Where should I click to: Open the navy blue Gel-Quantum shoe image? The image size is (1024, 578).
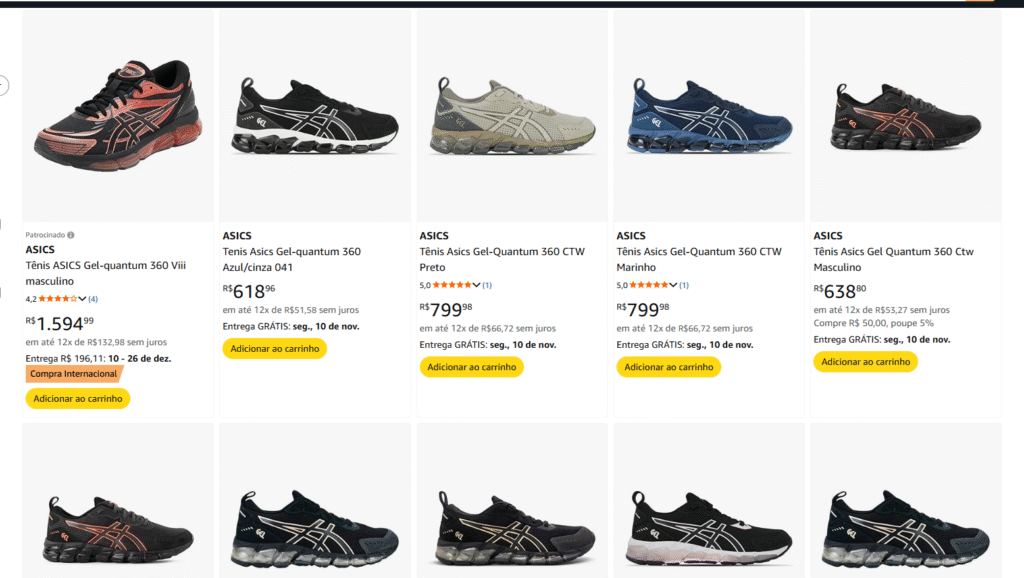pos(709,116)
